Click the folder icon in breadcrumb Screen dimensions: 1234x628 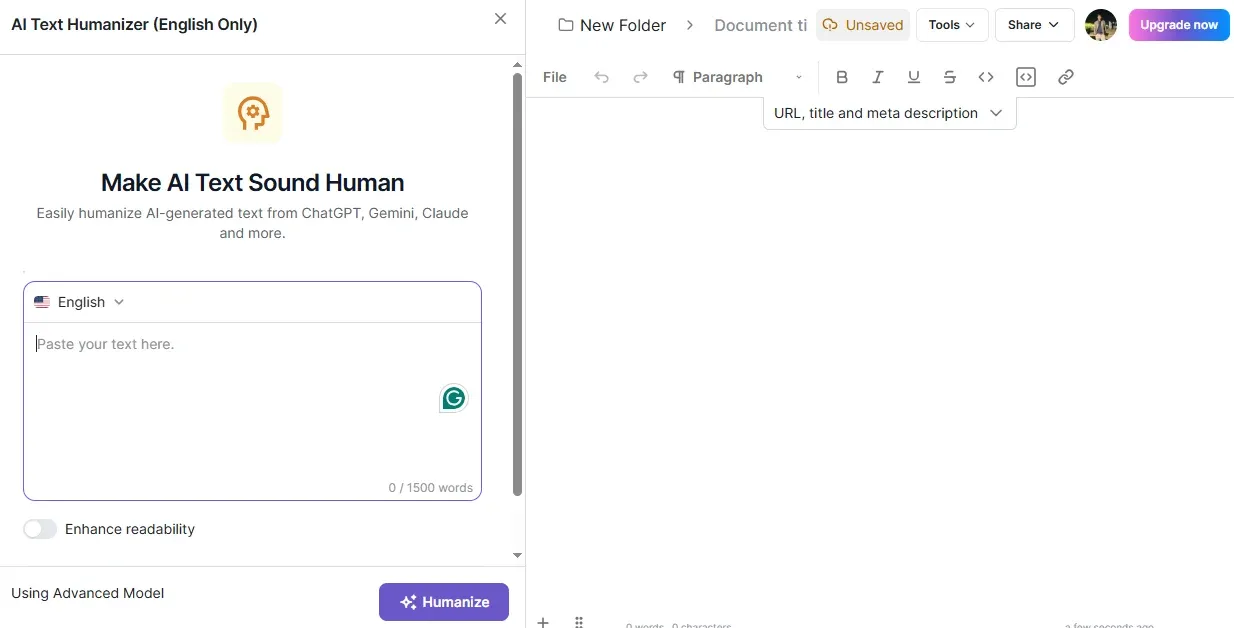point(566,25)
